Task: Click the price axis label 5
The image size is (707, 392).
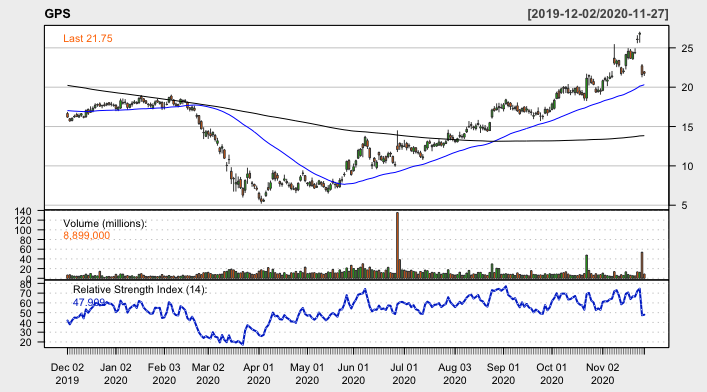Action: (x=684, y=205)
